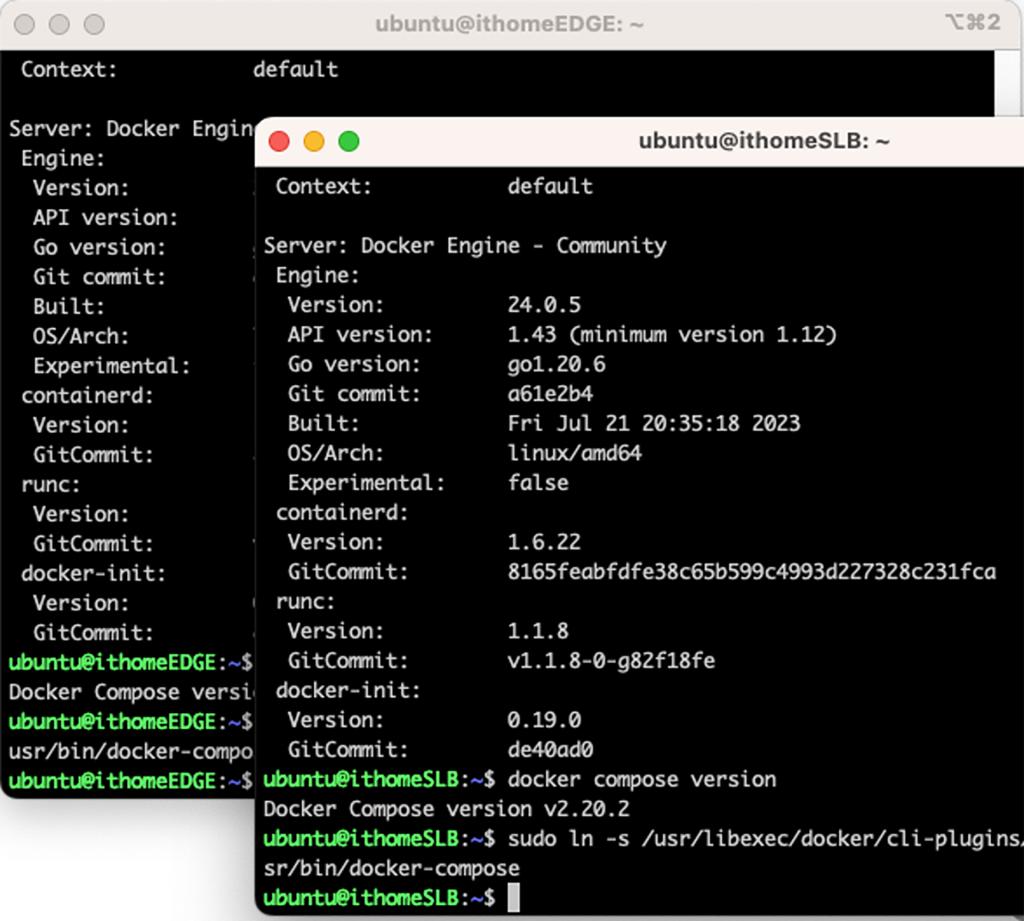Image resolution: width=1024 pixels, height=921 pixels.
Task: Click 'Engine:' heading in ithomeSLB
Action: pyautogui.click(x=317, y=275)
